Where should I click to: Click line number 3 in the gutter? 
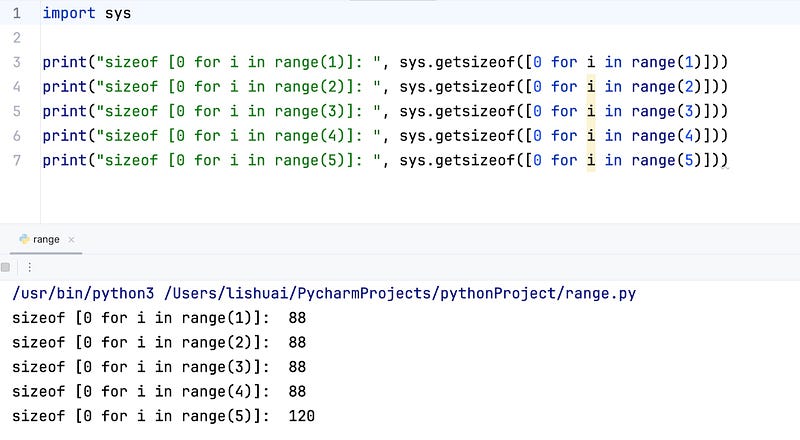tap(16, 62)
